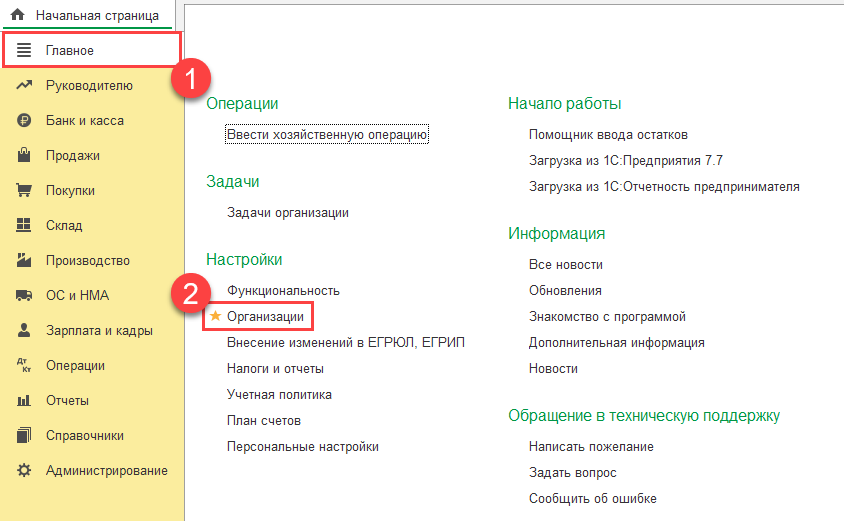Click the ruble coin icon for Банк и касса
Viewport: 844px width, 521px height.
(x=24, y=121)
